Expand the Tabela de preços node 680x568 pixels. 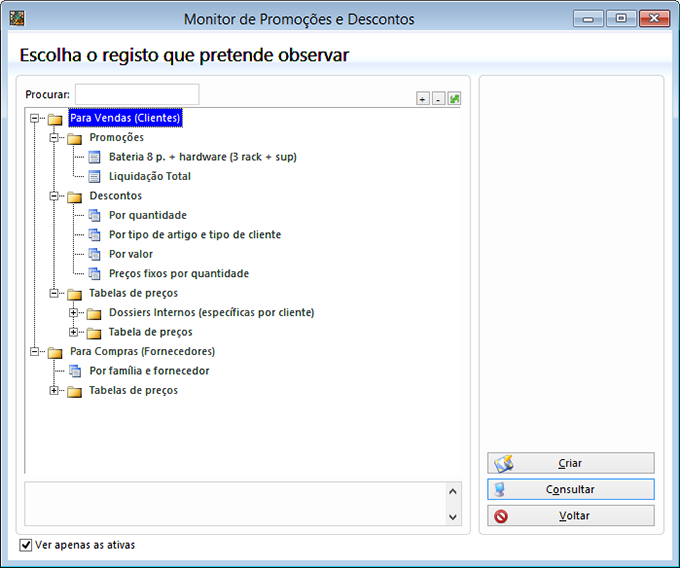click(73, 332)
